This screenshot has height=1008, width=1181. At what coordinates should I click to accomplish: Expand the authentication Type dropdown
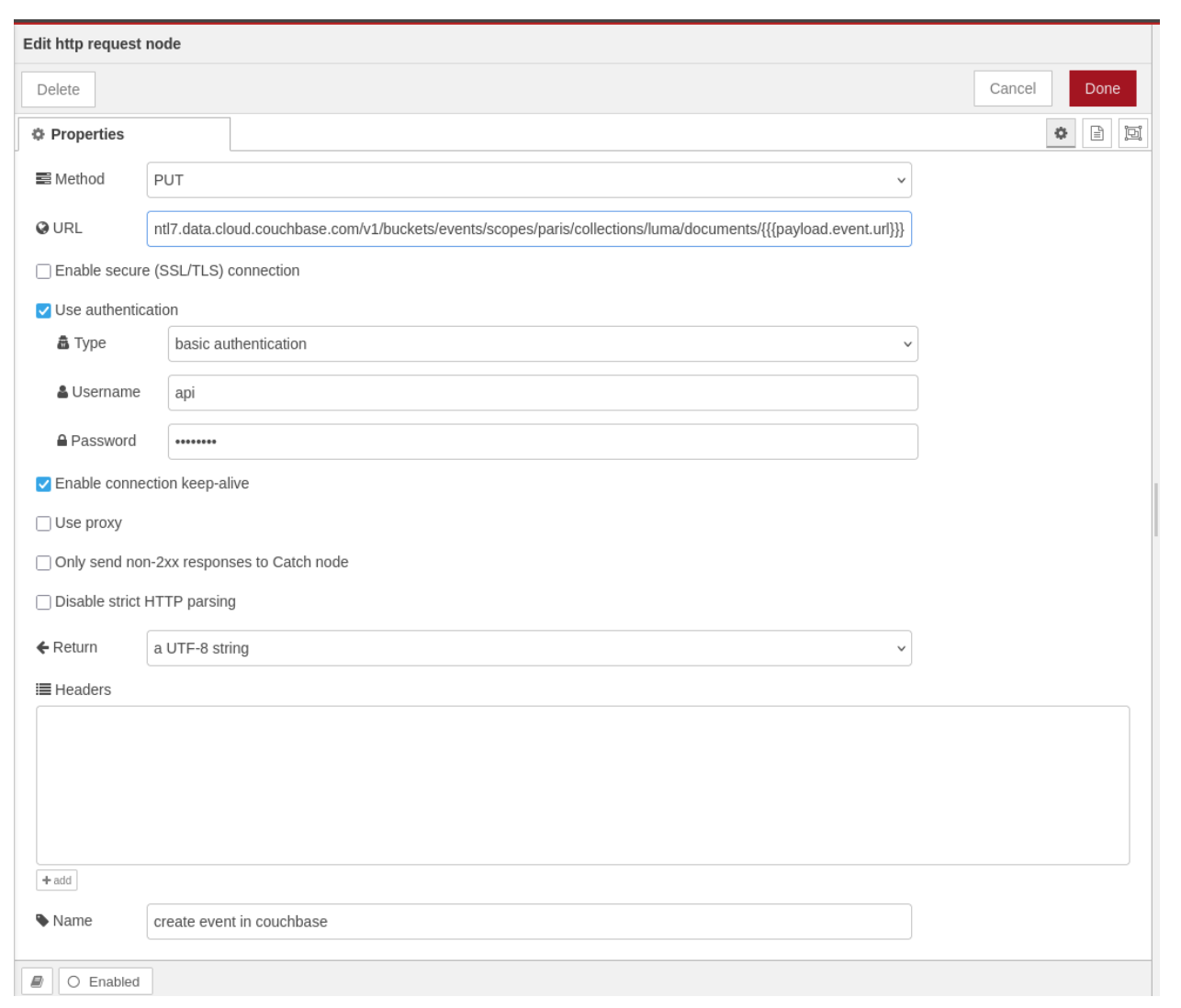pyautogui.click(x=542, y=344)
